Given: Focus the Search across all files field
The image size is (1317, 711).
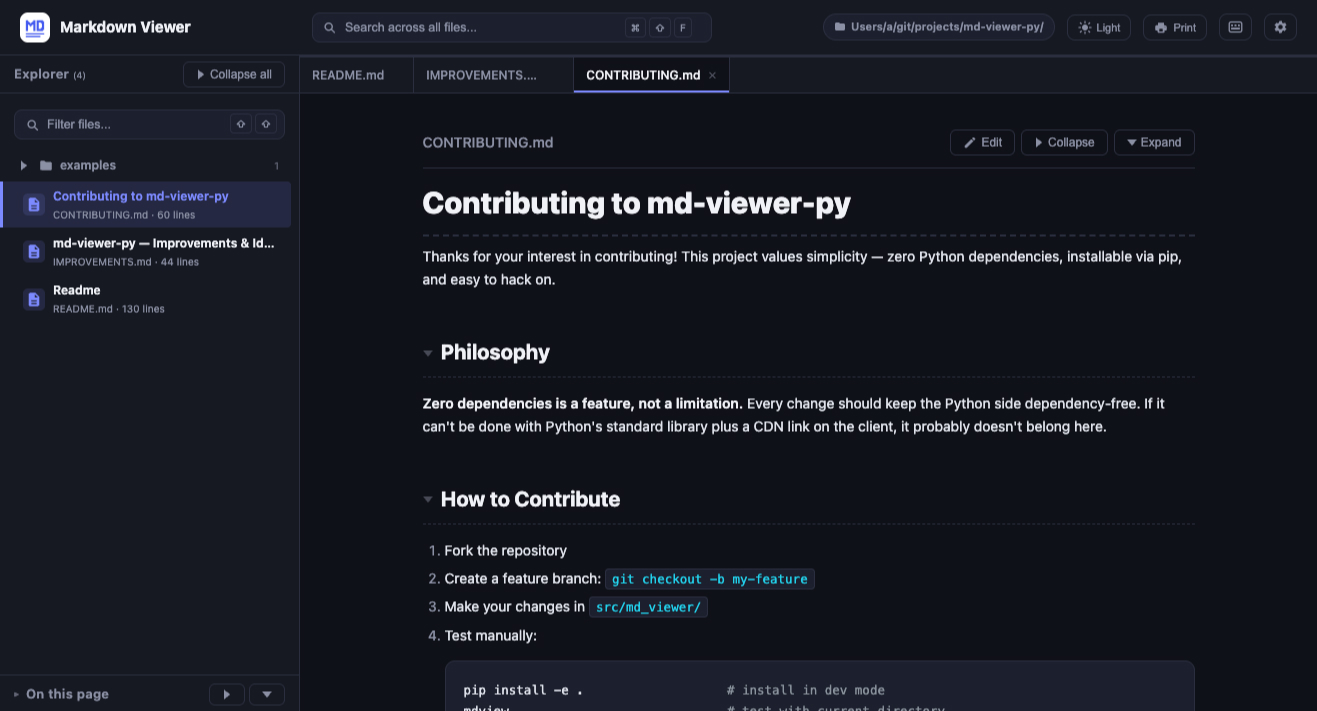Looking at the screenshot, I should pyautogui.click(x=512, y=27).
